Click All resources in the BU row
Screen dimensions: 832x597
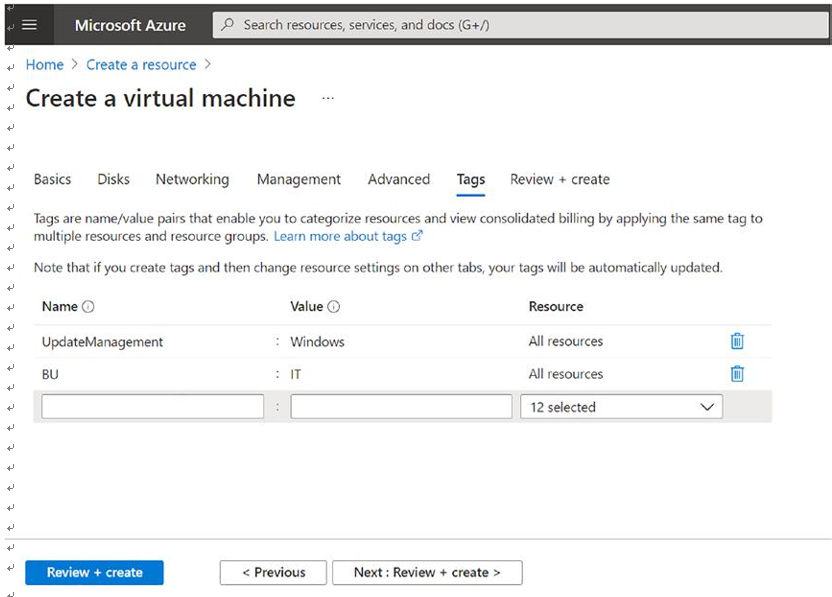coord(566,374)
